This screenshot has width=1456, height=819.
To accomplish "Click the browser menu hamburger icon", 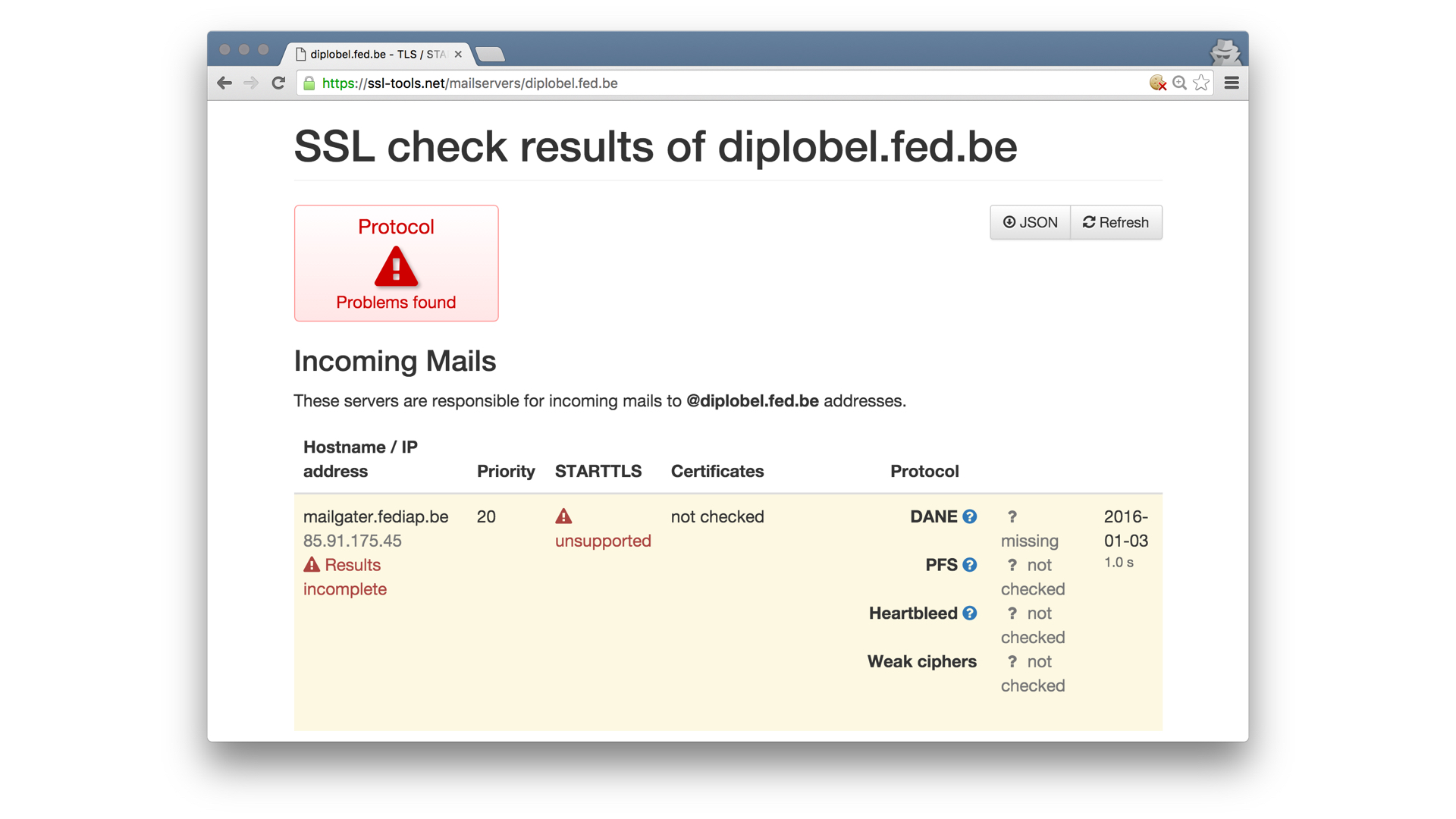I will click(1232, 83).
